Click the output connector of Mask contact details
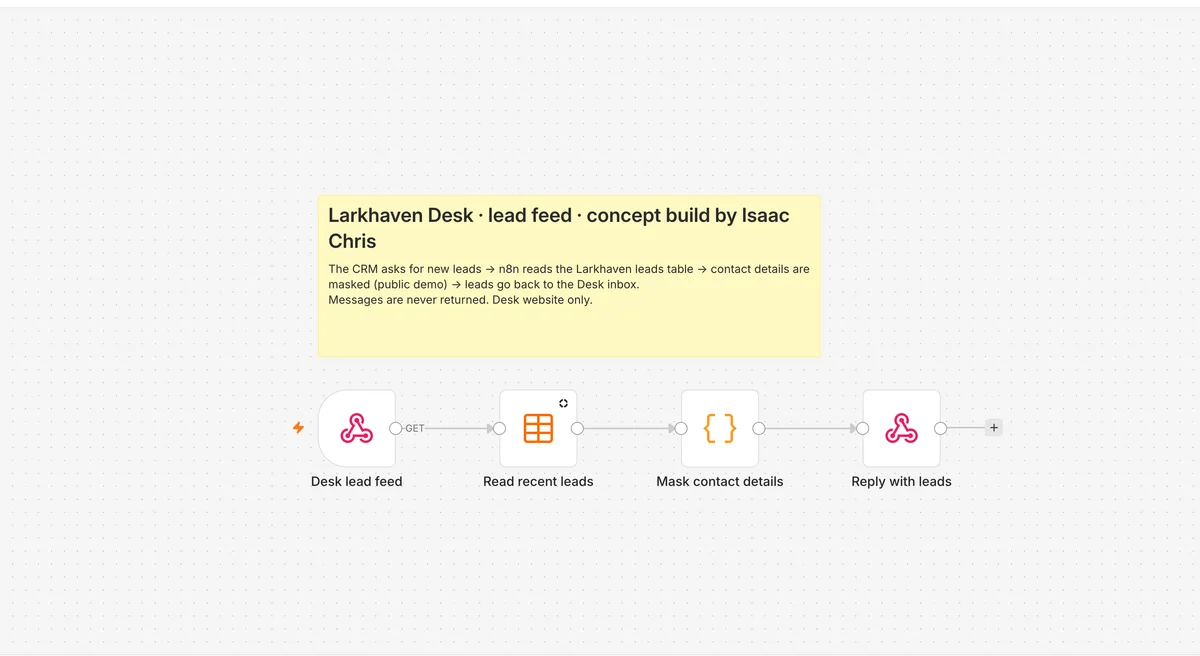The height and width of the screenshot is (656, 1200). 759,428
